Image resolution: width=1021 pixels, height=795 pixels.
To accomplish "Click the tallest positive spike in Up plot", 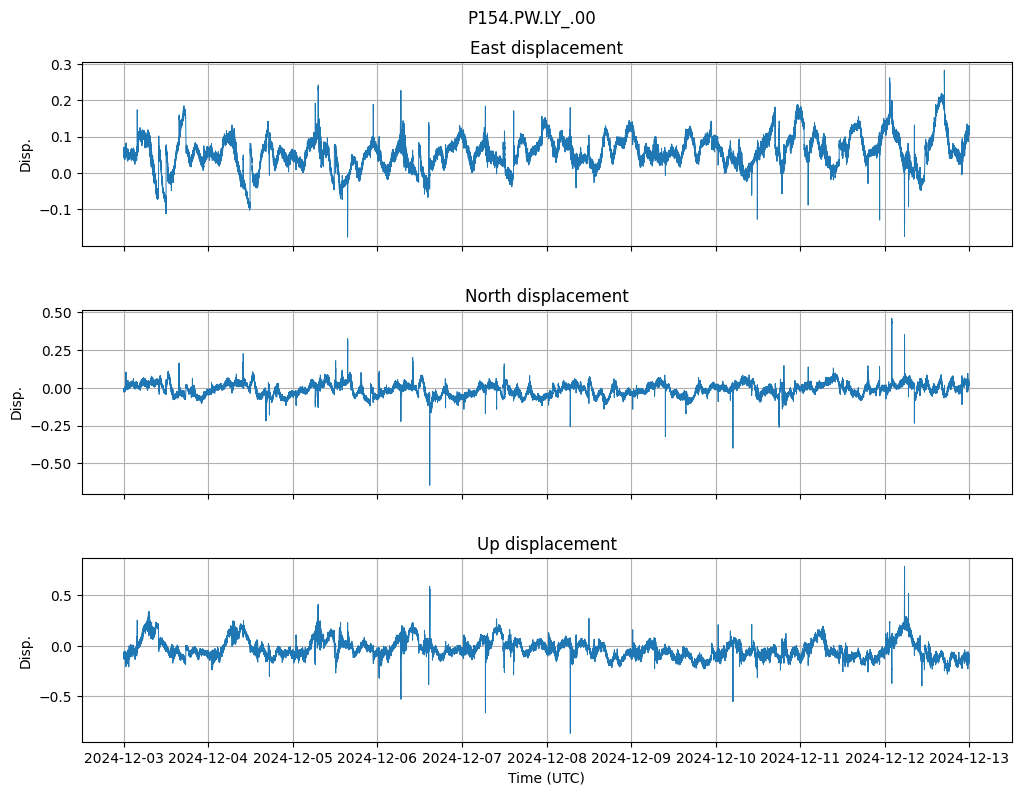I will click(x=904, y=569).
